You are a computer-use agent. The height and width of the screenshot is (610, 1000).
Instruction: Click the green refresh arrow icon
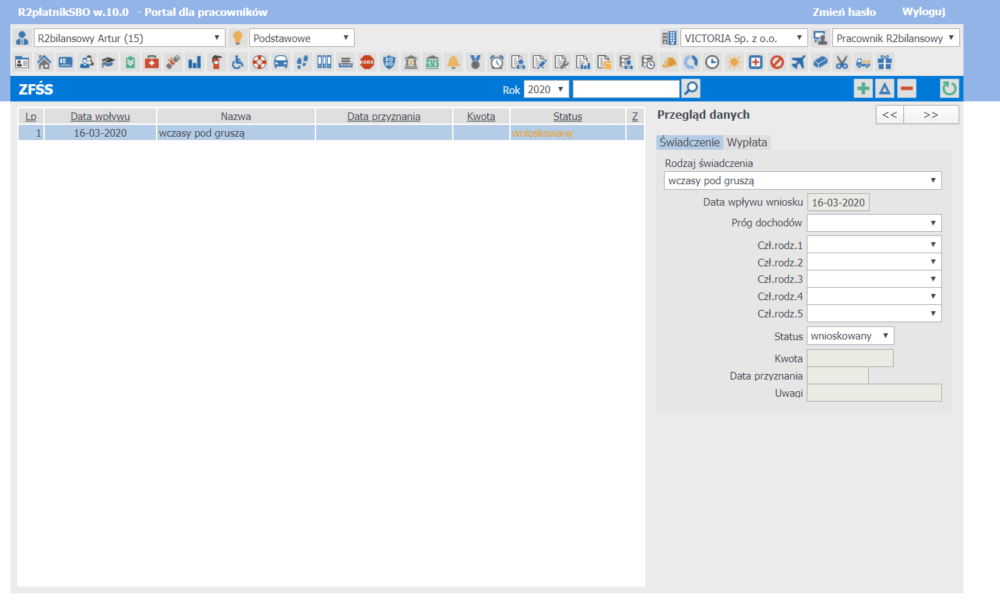coord(949,89)
